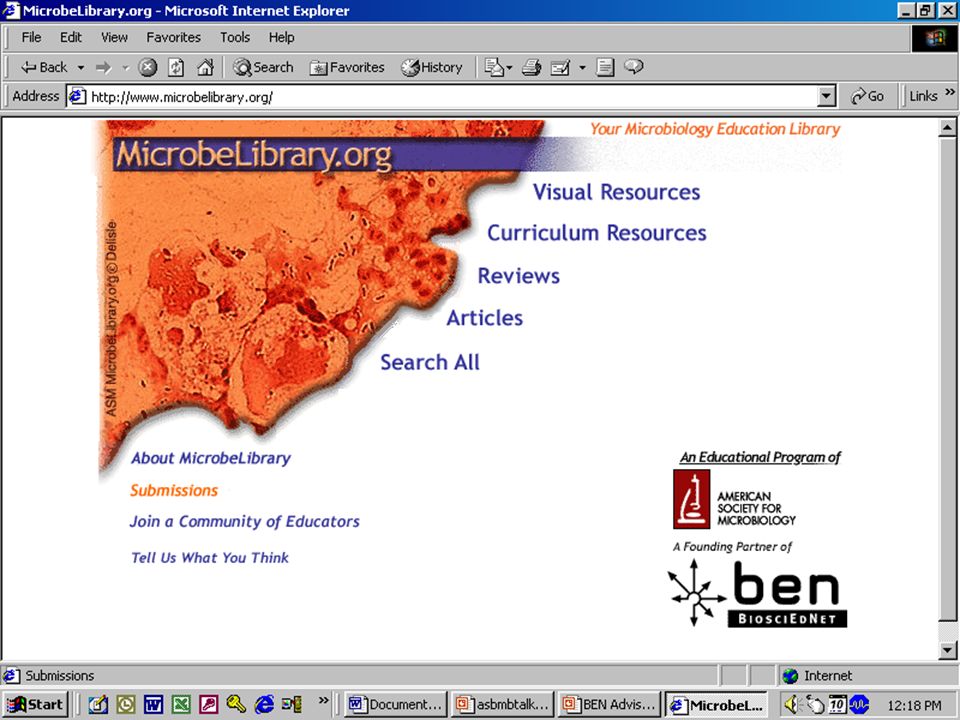Image resolution: width=960 pixels, height=720 pixels.
Task: Open the Forward history dropdown arrow
Action: point(125,67)
